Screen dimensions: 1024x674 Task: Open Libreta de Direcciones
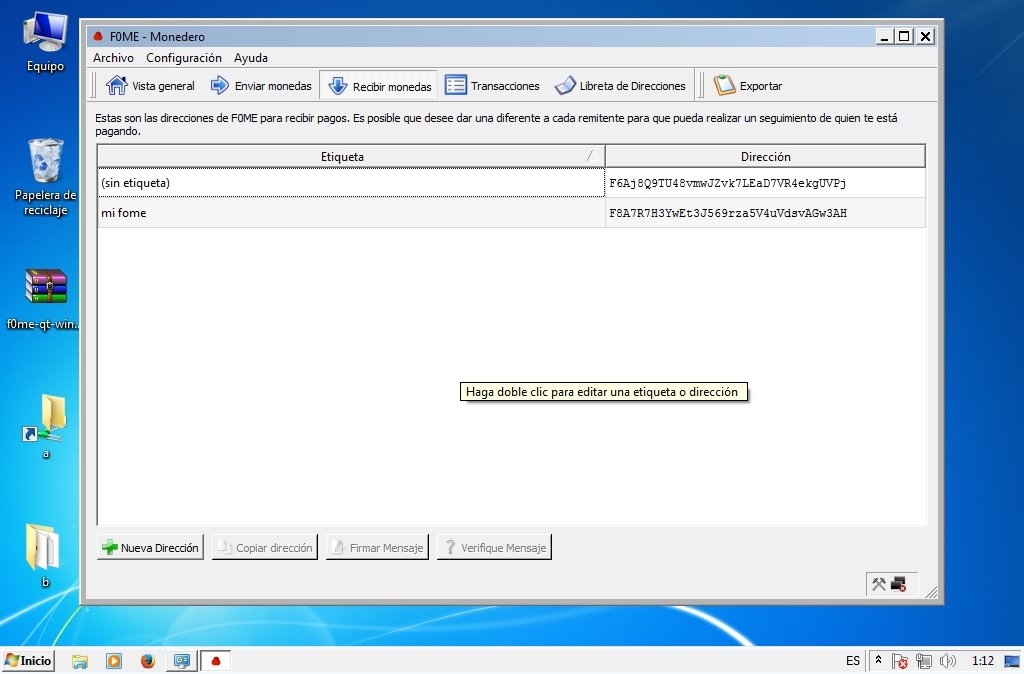pyautogui.click(x=620, y=86)
